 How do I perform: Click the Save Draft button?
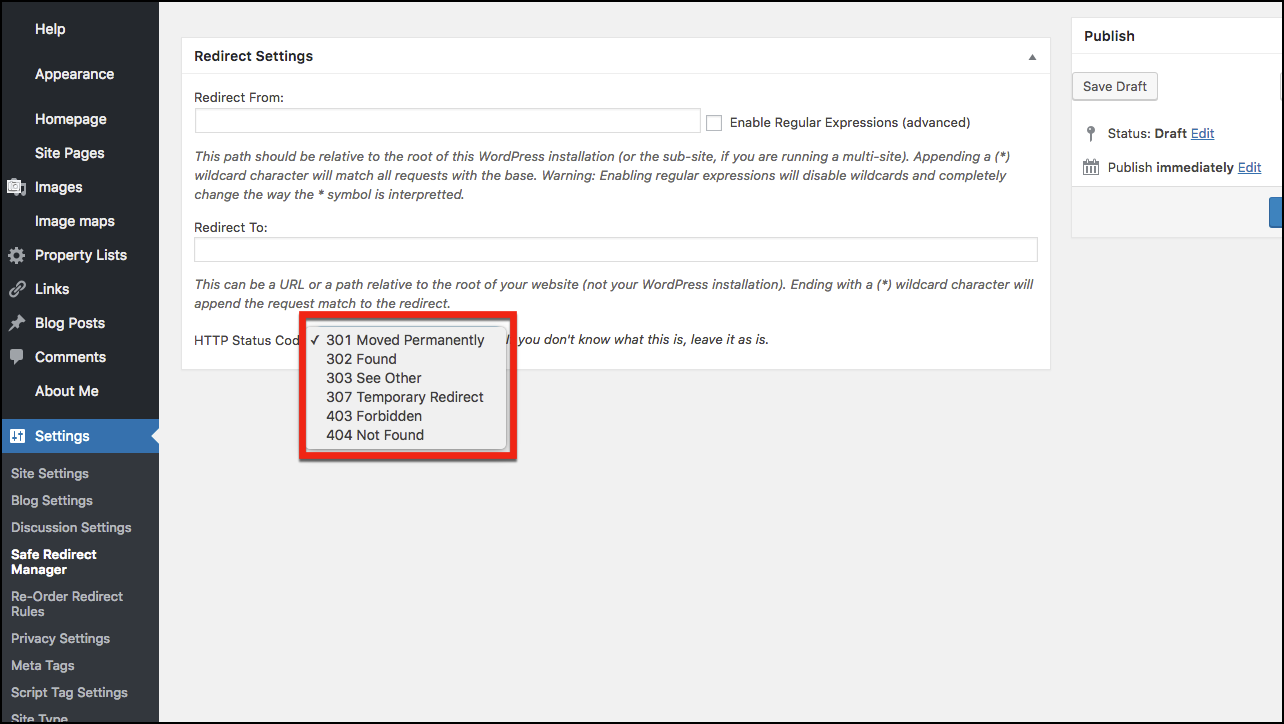1114,87
